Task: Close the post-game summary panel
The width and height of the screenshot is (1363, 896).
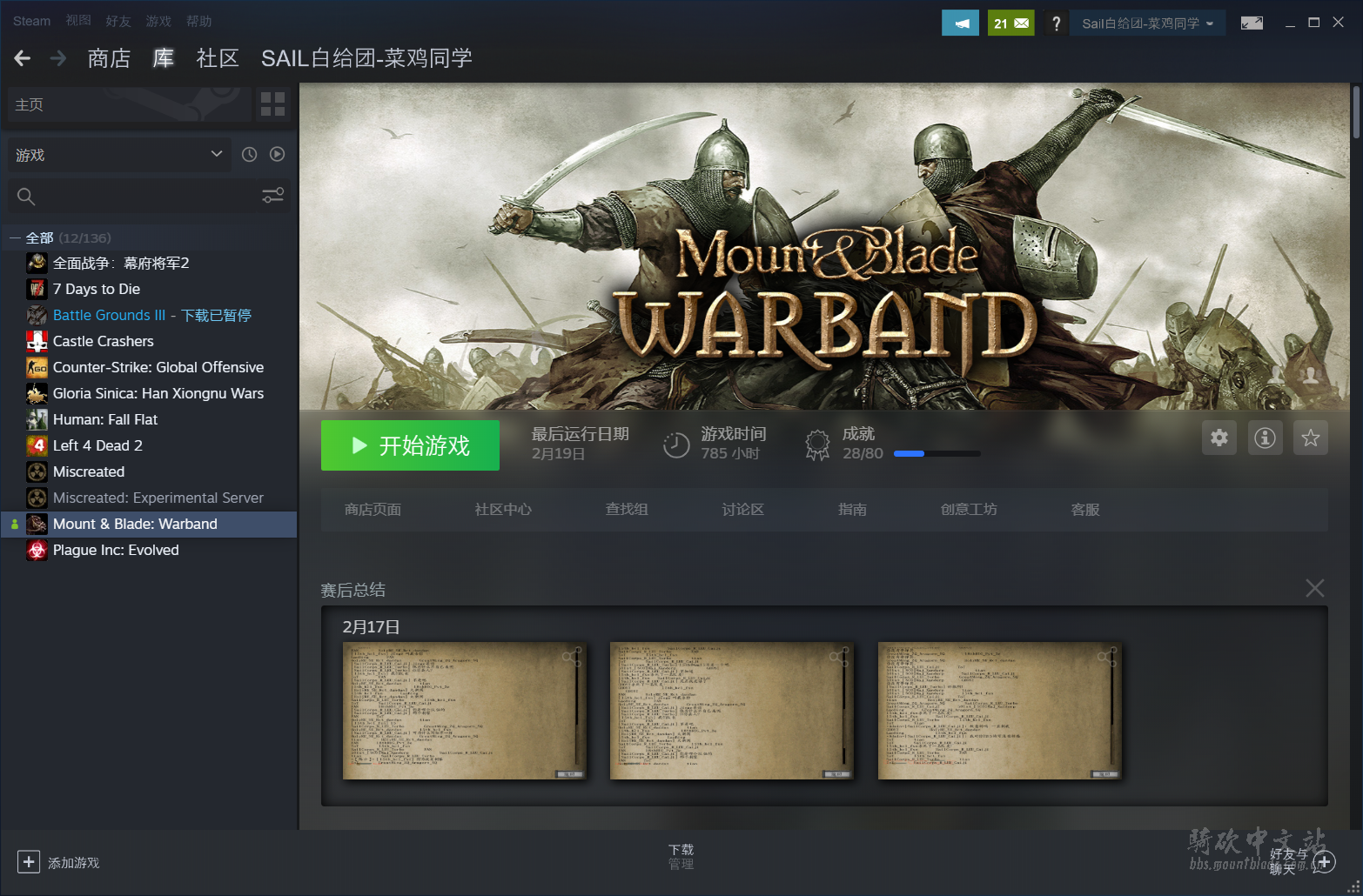Action: tap(1315, 588)
